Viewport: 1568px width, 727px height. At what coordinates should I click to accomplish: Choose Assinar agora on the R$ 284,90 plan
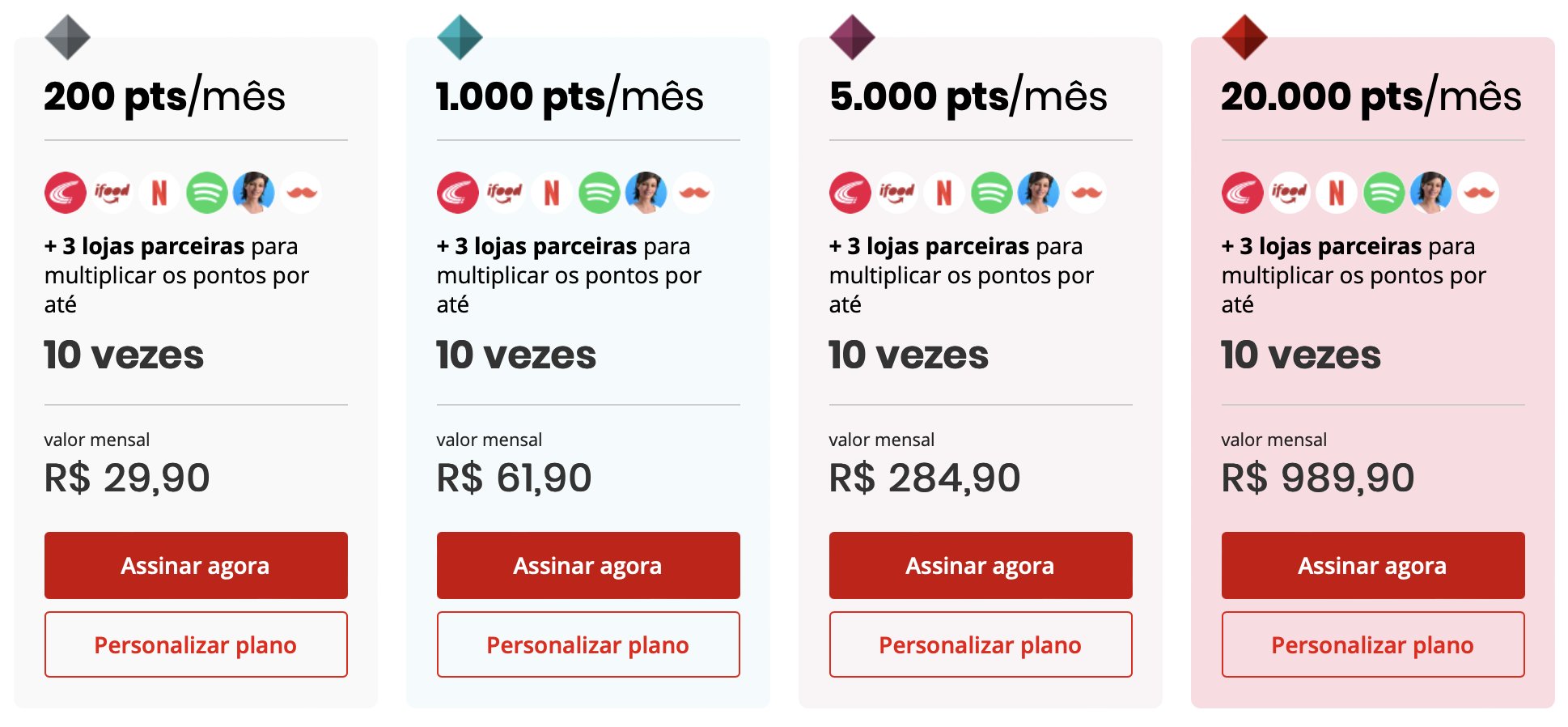(981, 565)
